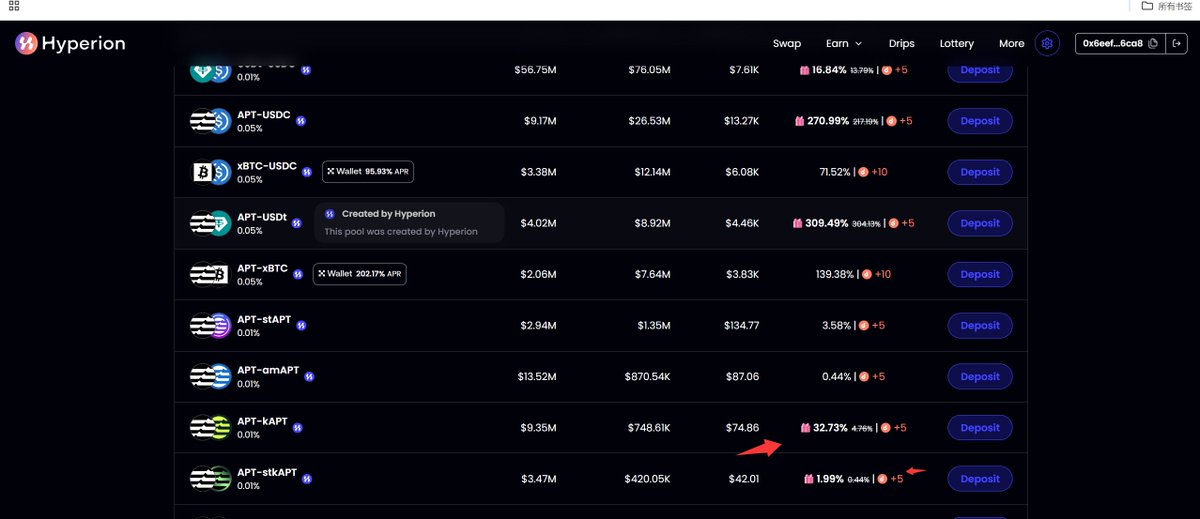
Task: Click volume value $26.53M
Action: 650,121
